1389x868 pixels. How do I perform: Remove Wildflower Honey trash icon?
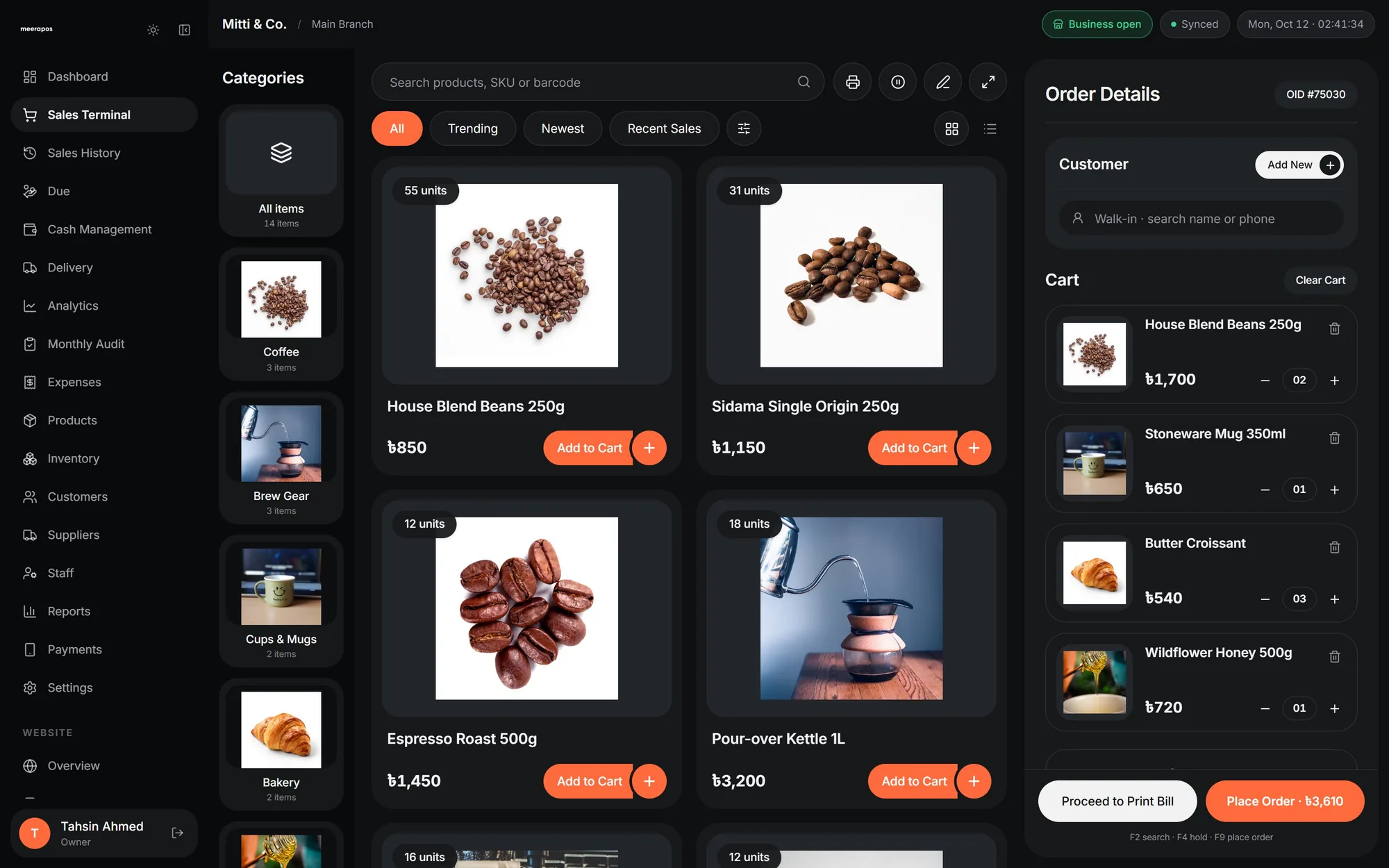[x=1335, y=656]
